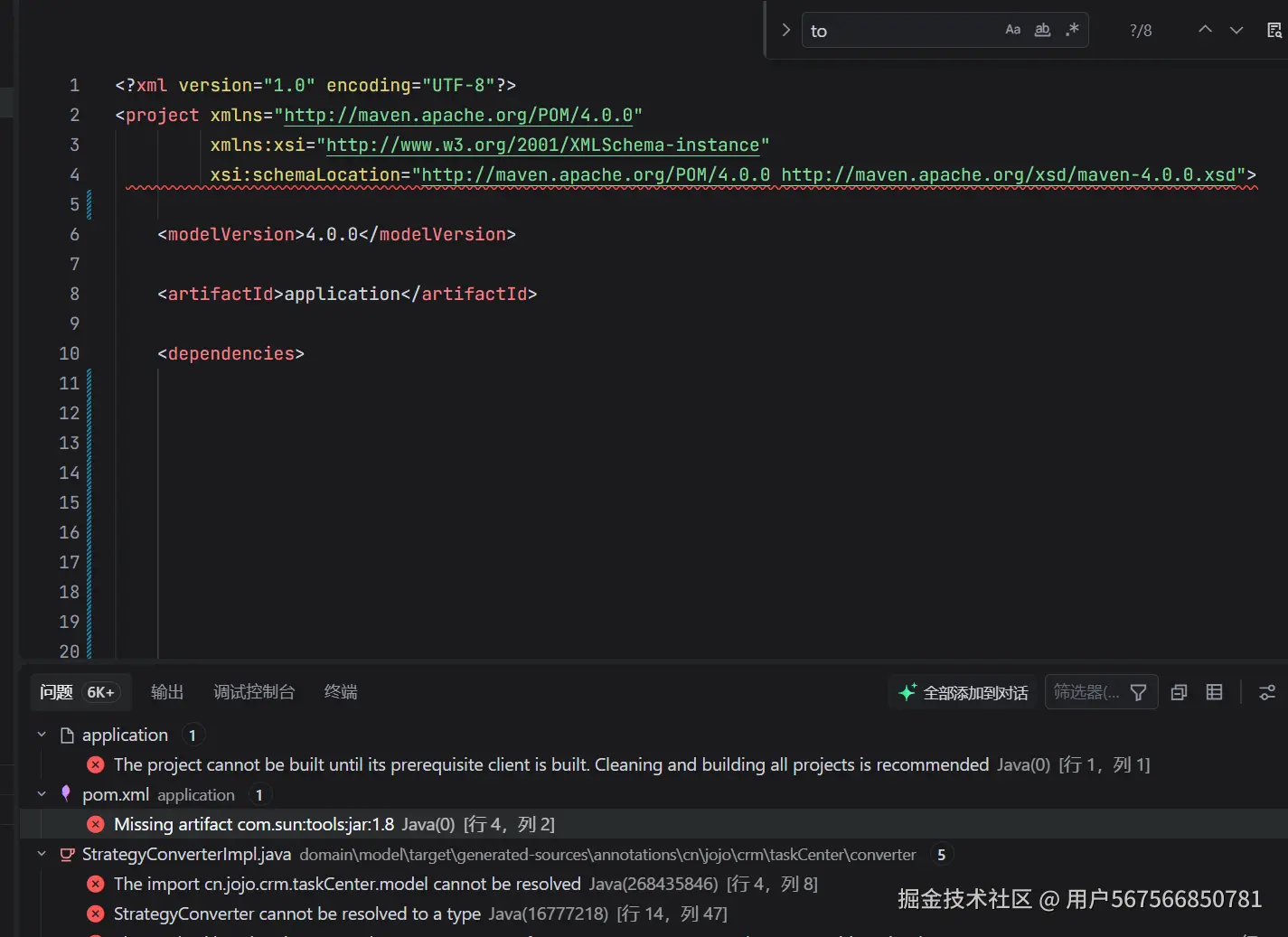Click the file icon beside application
Image resolution: width=1288 pixels, height=937 pixels.
[67, 735]
